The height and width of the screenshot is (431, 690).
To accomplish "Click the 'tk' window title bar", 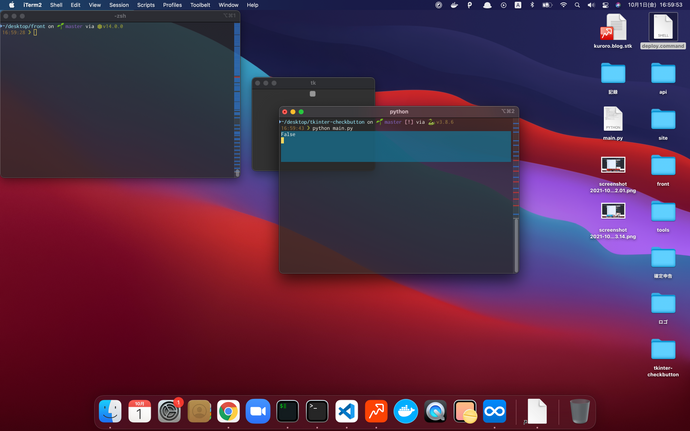I will point(313,83).
